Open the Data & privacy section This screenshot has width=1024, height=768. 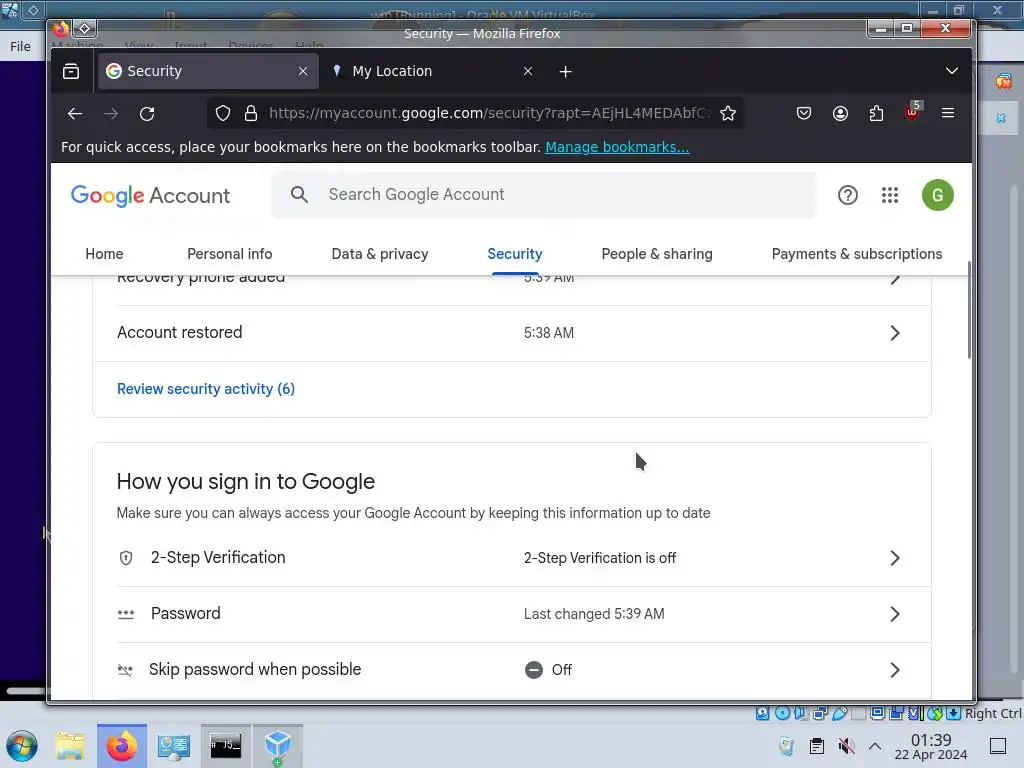pos(380,254)
